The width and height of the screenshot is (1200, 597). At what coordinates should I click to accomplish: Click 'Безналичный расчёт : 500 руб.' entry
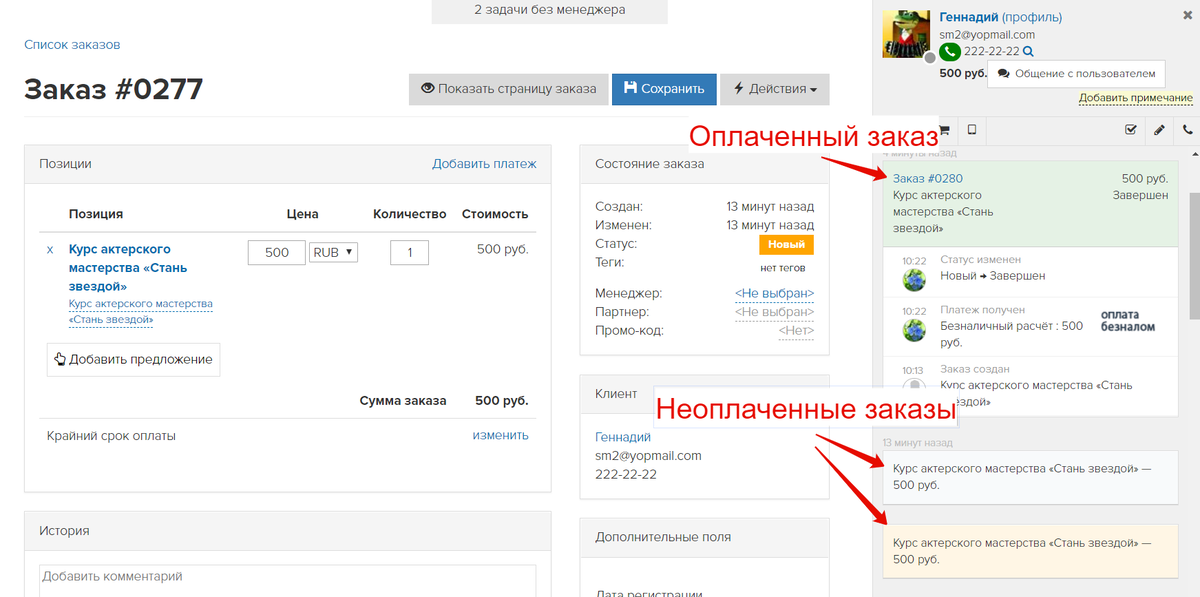point(1012,333)
